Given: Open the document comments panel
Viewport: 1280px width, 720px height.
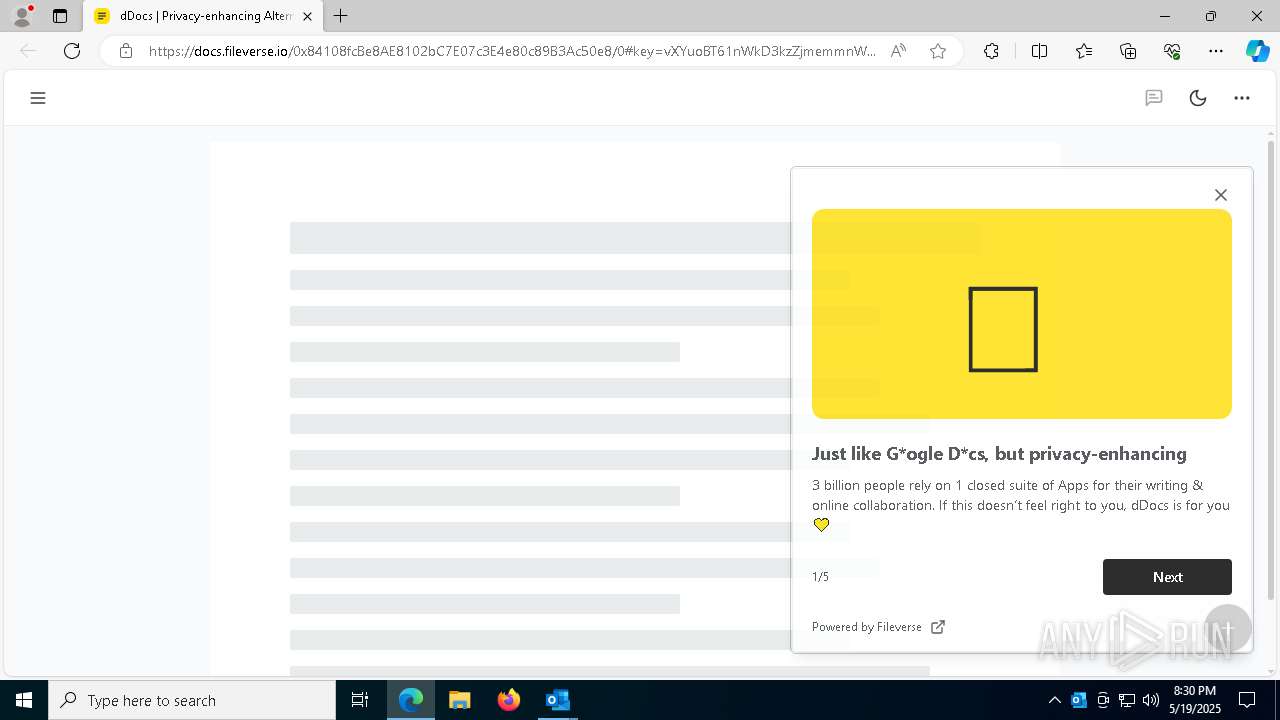Looking at the screenshot, I should (x=1154, y=98).
